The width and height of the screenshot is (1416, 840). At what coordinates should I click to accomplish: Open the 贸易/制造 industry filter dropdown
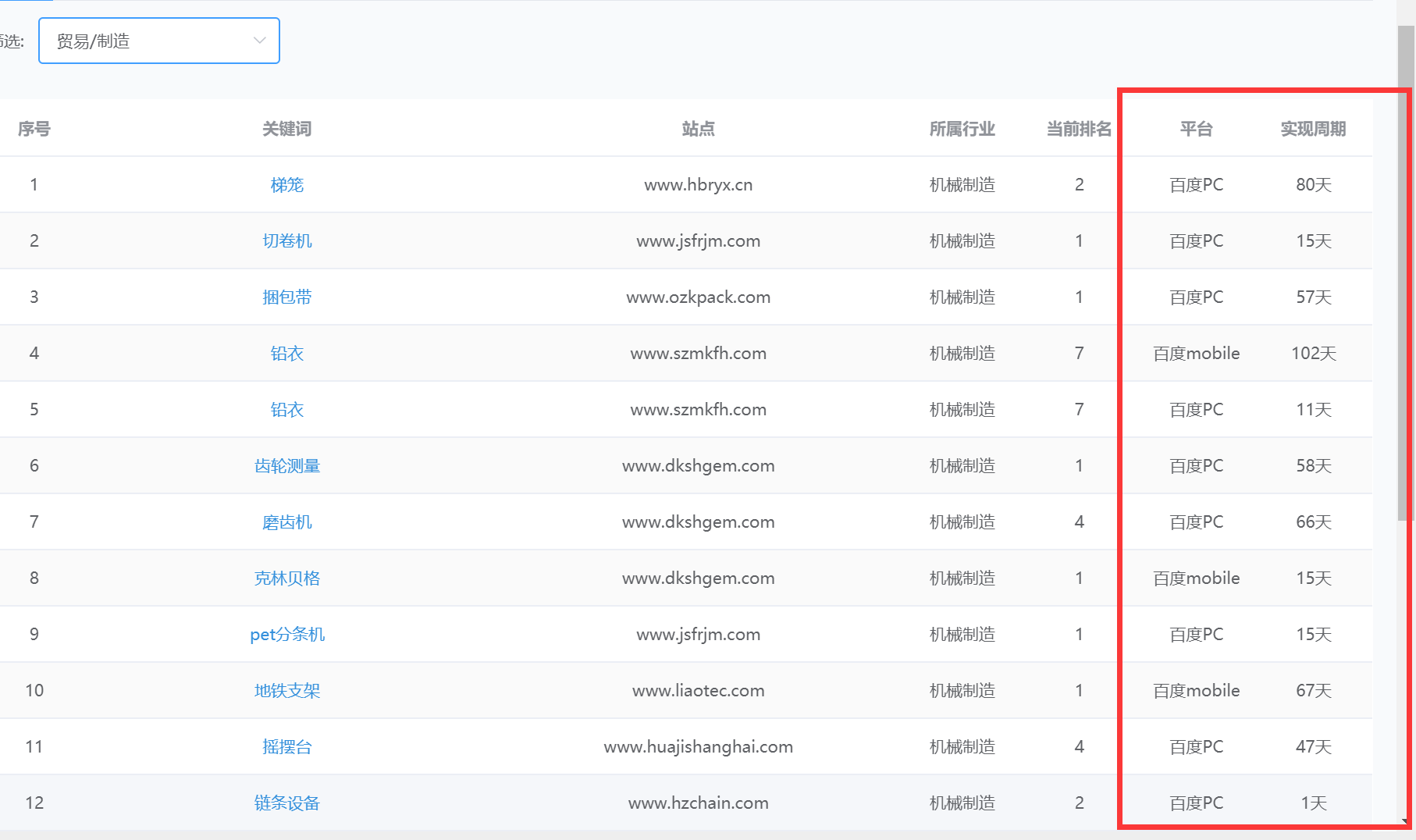pyautogui.click(x=159, y=41)
